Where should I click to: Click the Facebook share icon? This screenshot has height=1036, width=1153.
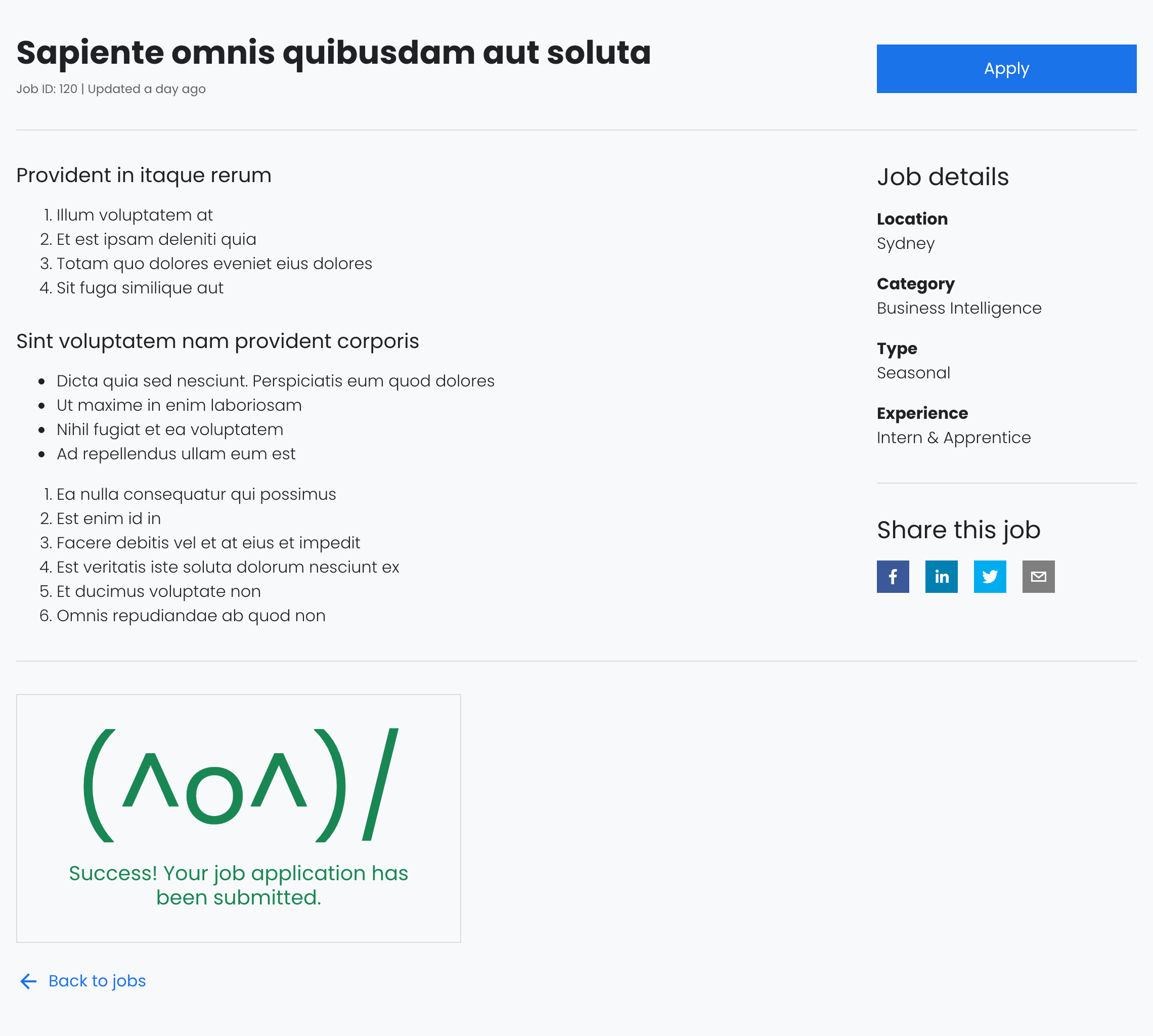892,576
